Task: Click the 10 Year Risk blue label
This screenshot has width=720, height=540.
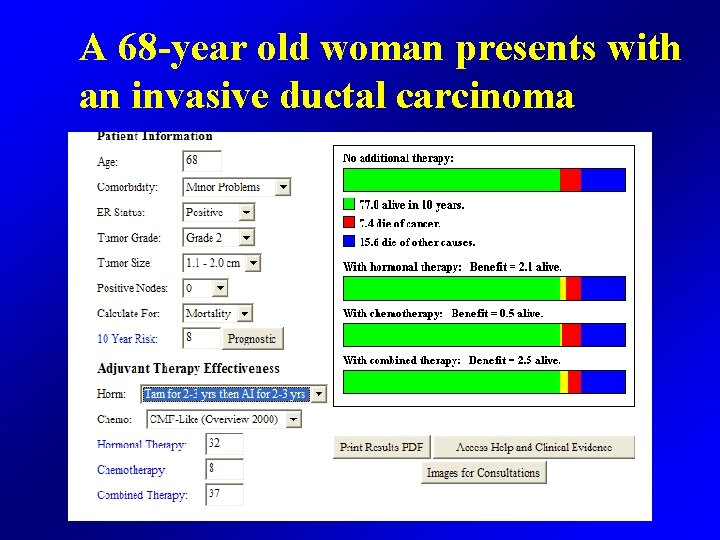Action: [x=128, y=339]
